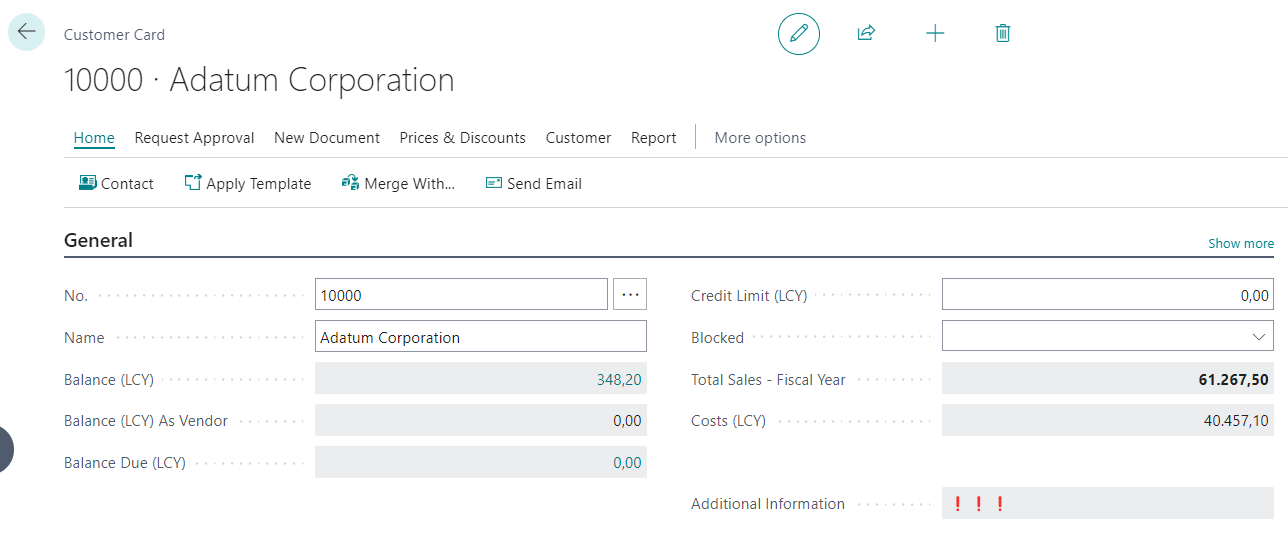Screen dimensions: 1288x535
Task: Open the 348,20 Balance (LCY) link
Action: (x=619, y=380)
